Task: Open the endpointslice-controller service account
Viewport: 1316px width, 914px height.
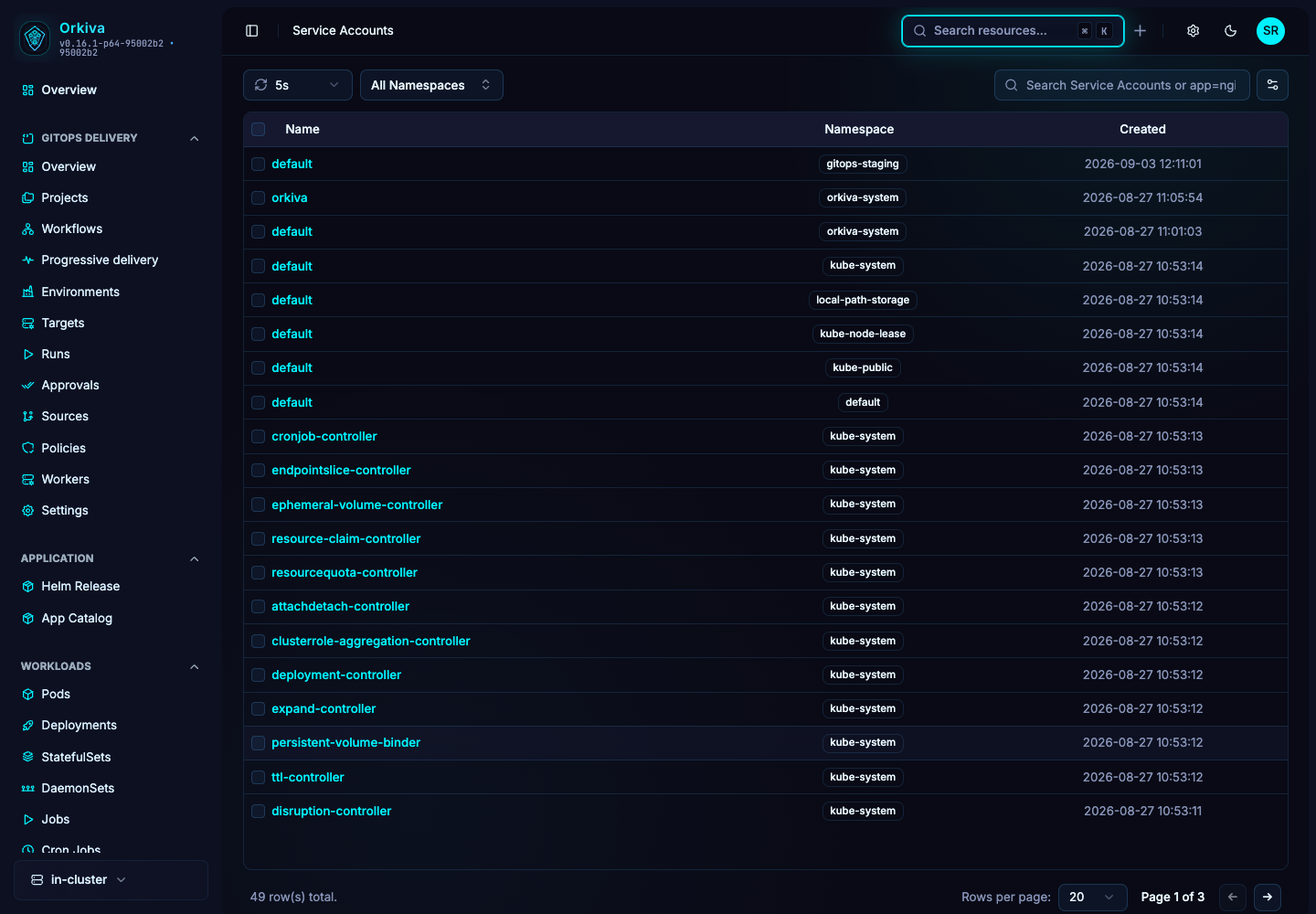Action: [x=341, y=470]
